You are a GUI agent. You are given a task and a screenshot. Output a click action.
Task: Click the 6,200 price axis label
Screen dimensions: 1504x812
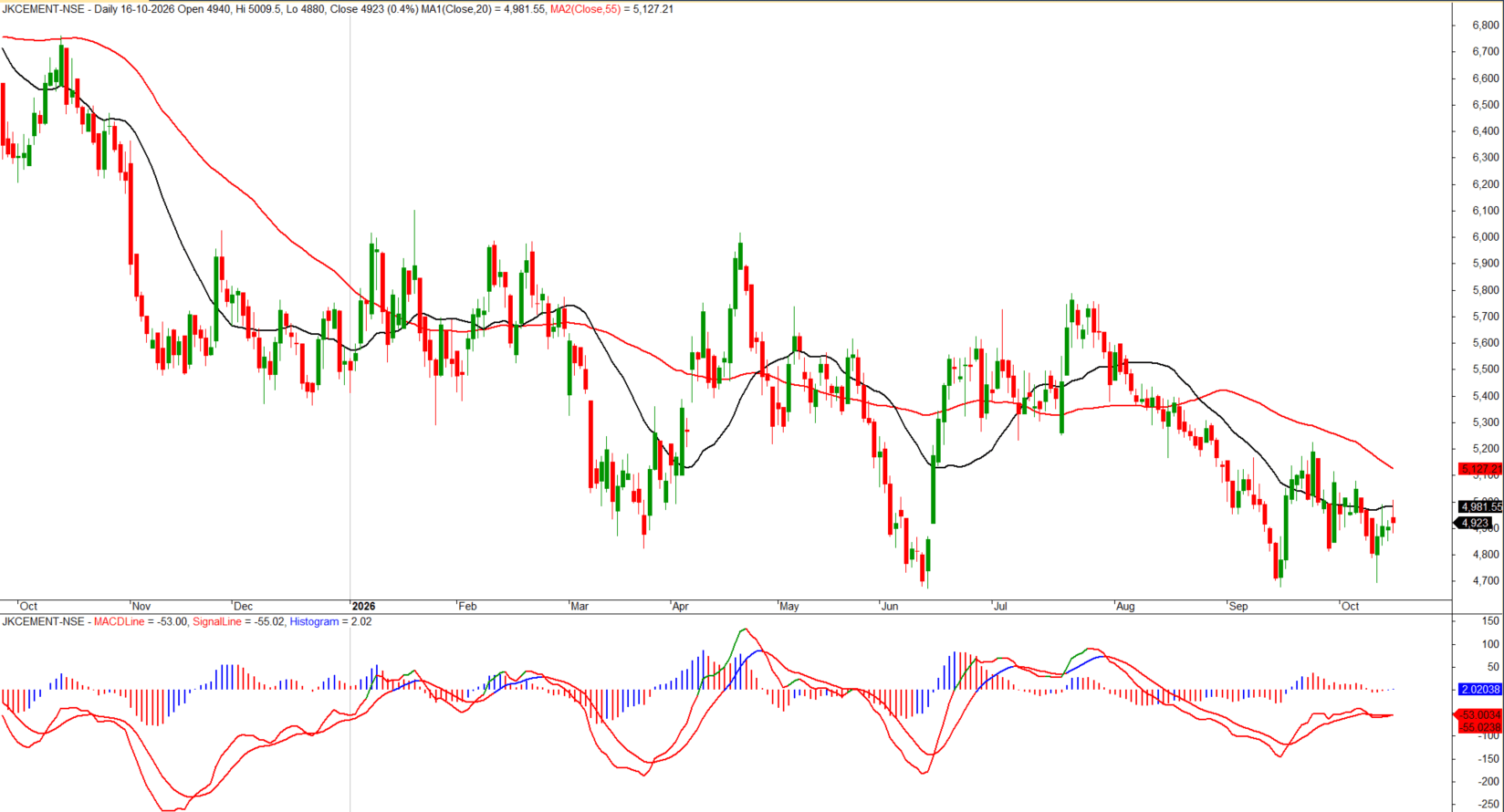point(1486,184)
